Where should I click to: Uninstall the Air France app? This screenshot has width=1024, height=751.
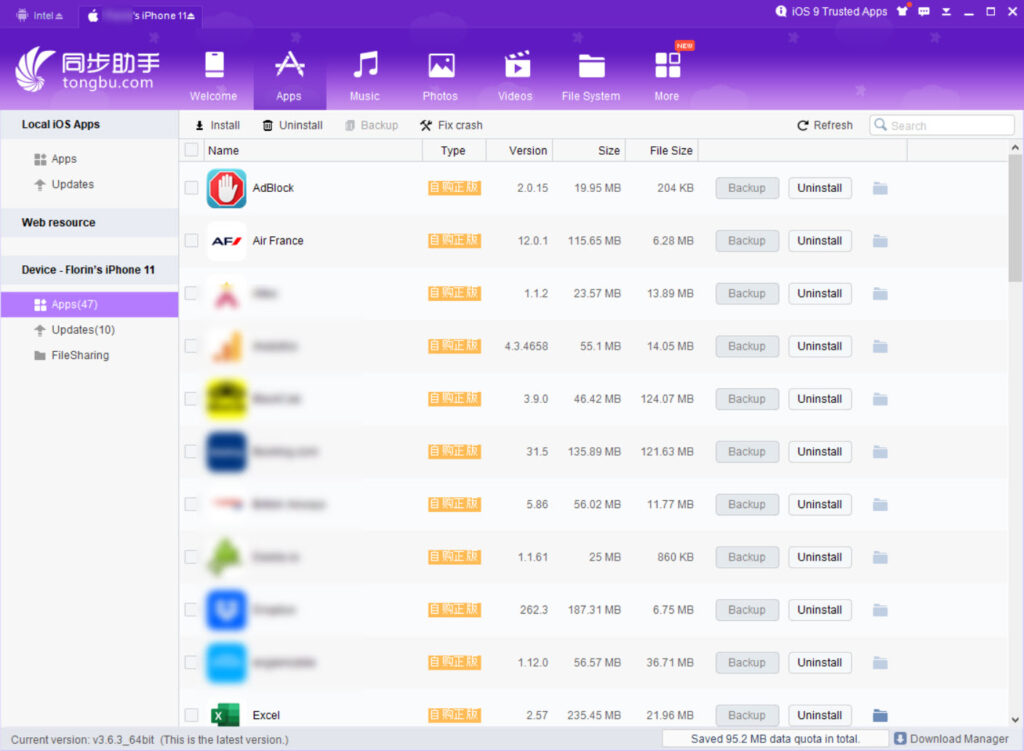(x=819, y=241)
